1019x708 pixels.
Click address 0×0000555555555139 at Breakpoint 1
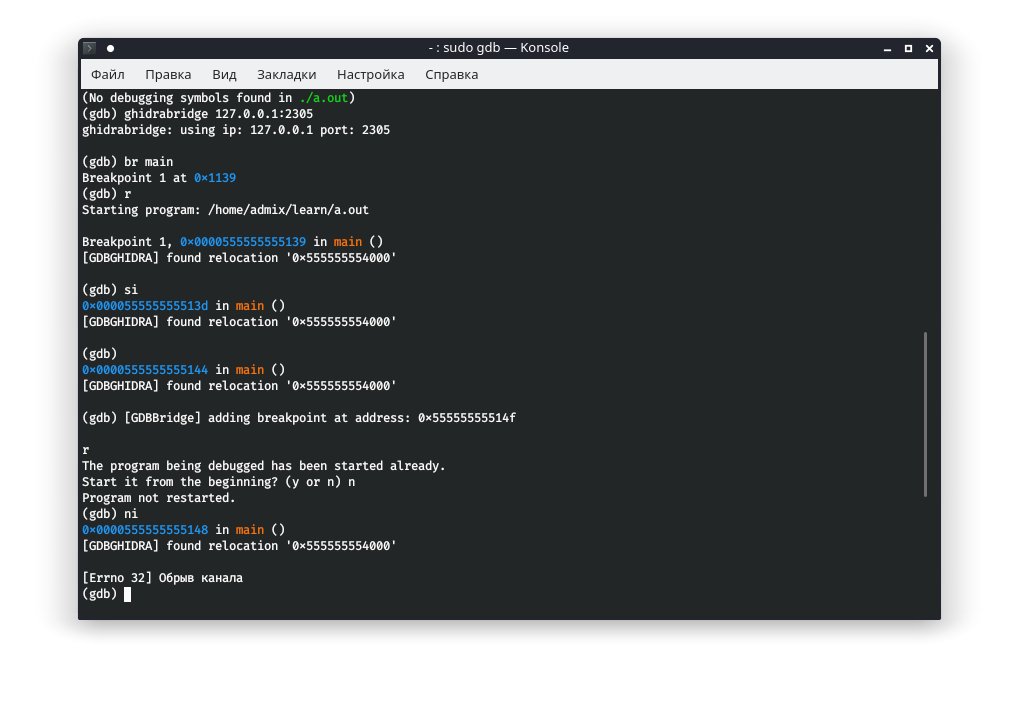[x=242, y=242]
